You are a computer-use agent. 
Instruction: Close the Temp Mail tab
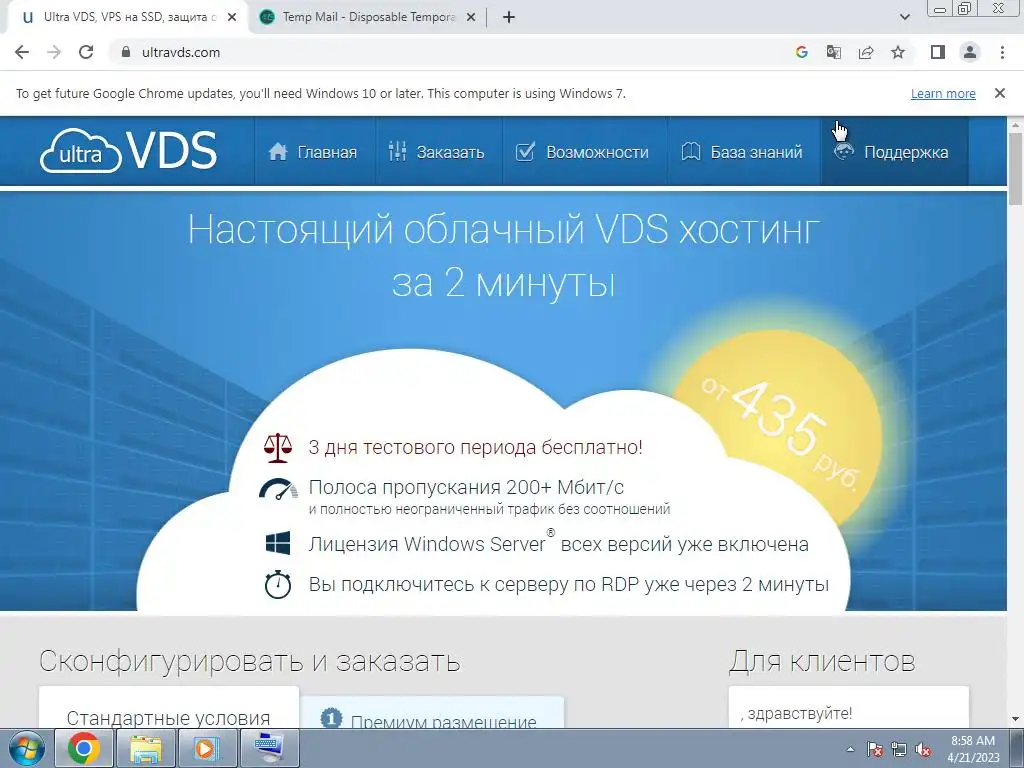click(x=471, y=17)
